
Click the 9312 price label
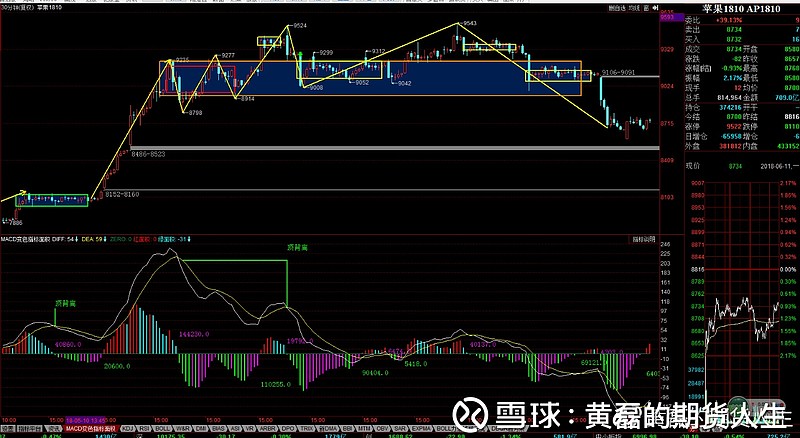[378, 52]
